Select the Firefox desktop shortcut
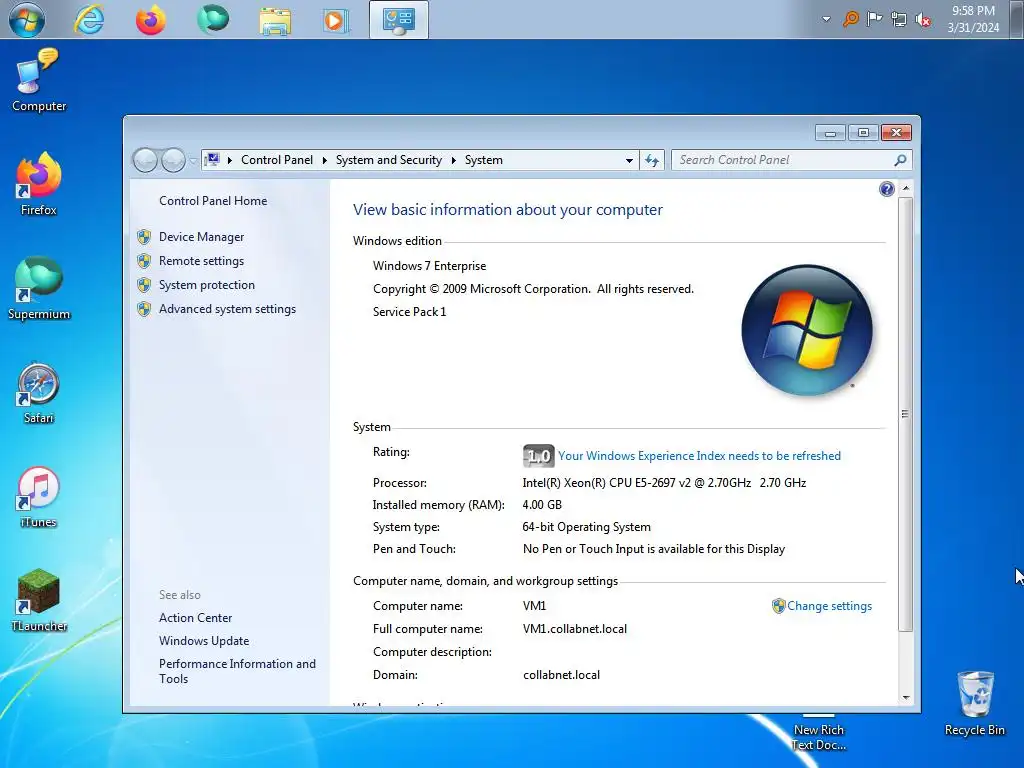1024x768 pixels. tap(39, 184)
